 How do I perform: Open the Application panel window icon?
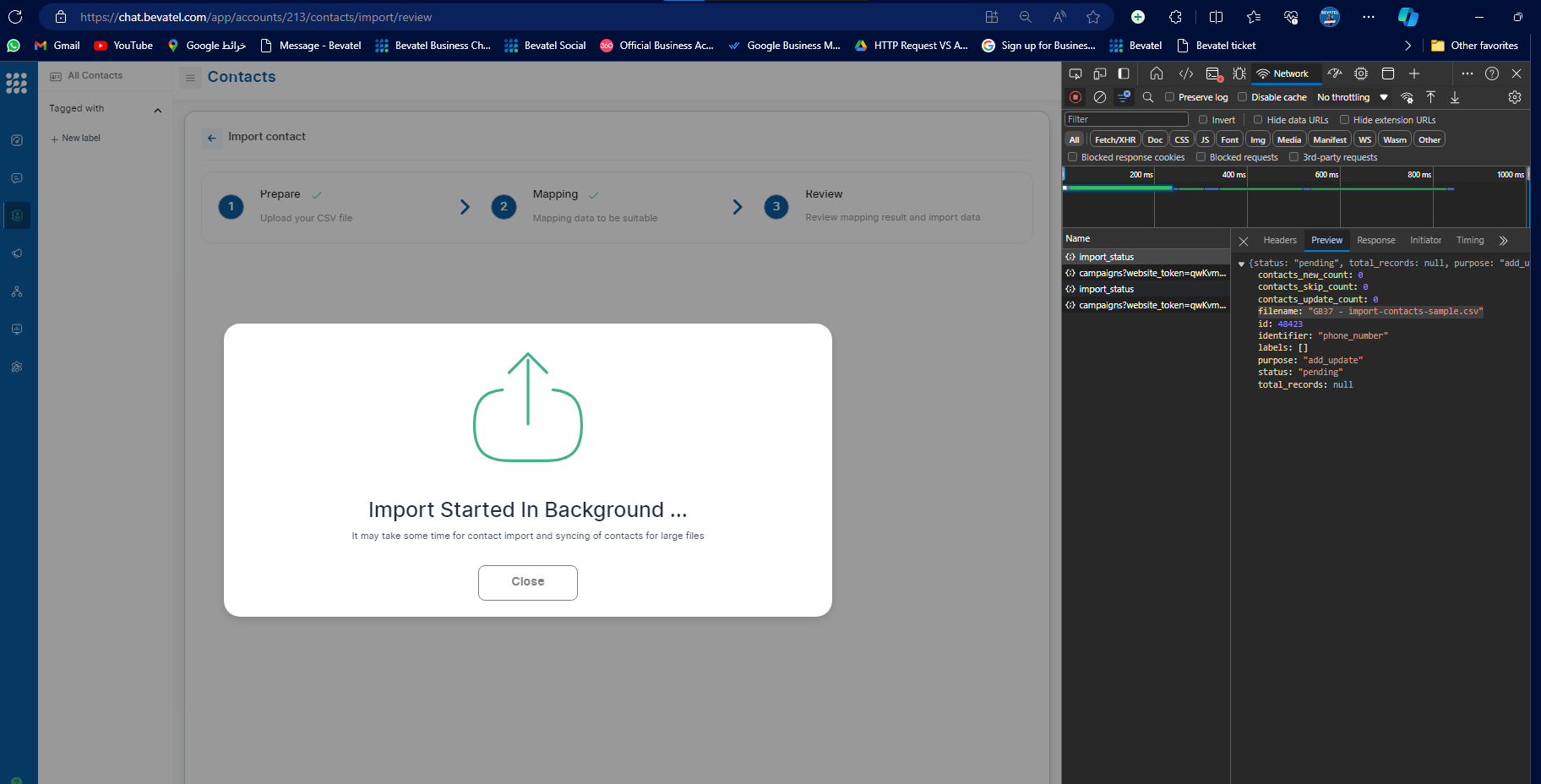[x=1387, y=73]
